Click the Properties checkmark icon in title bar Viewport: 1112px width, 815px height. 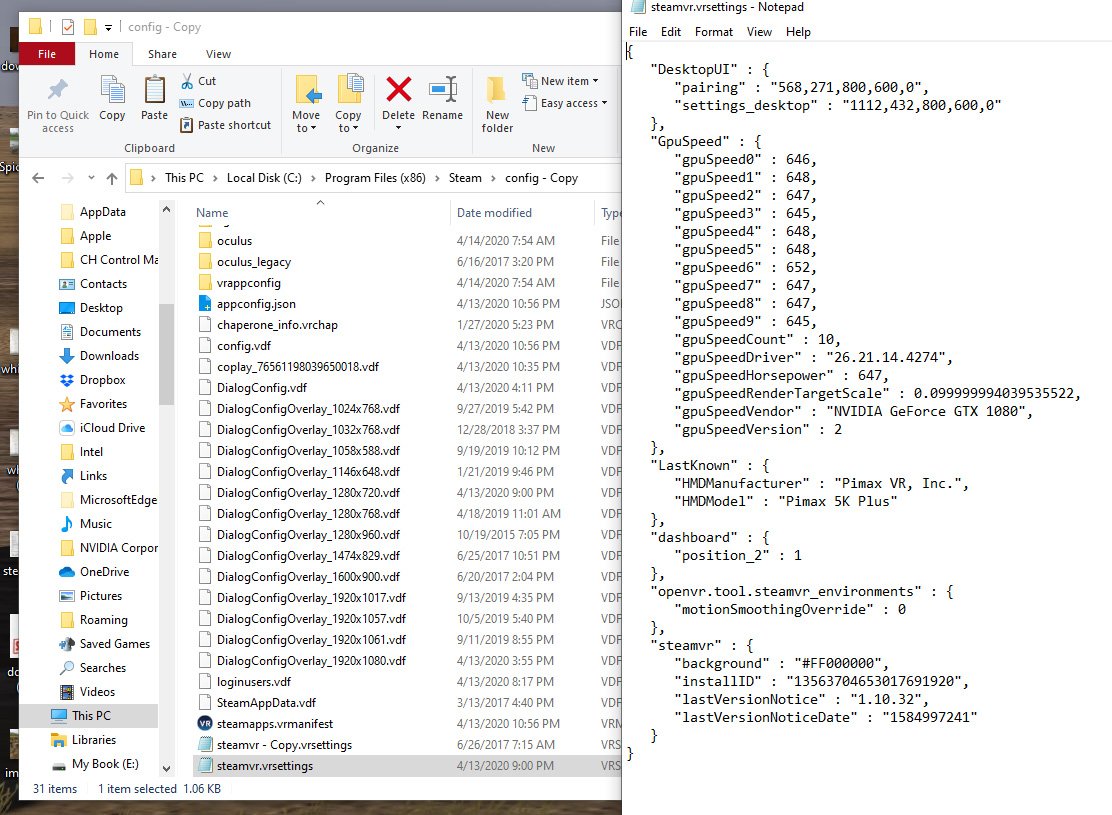68,27
